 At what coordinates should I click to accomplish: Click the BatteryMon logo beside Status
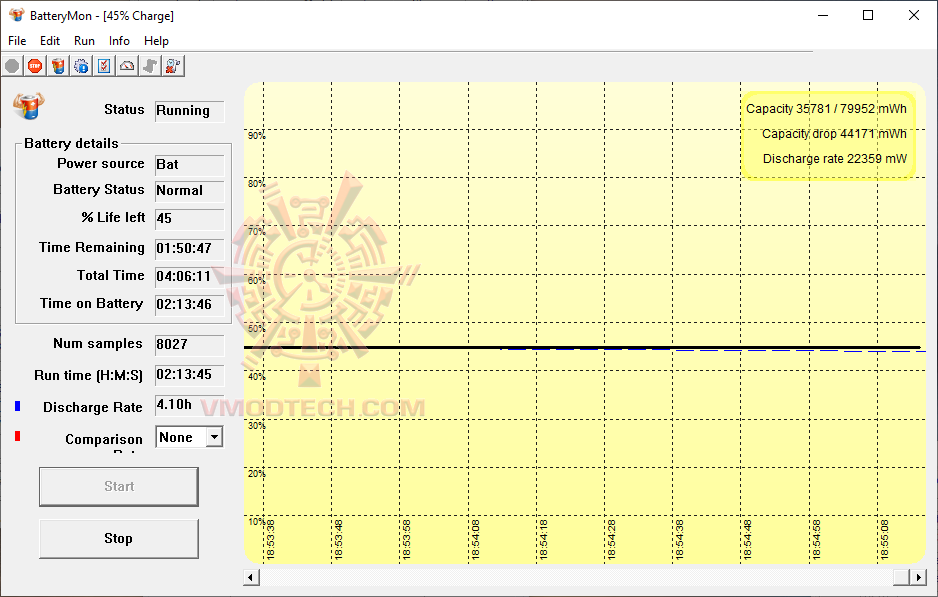coord(29,106)
